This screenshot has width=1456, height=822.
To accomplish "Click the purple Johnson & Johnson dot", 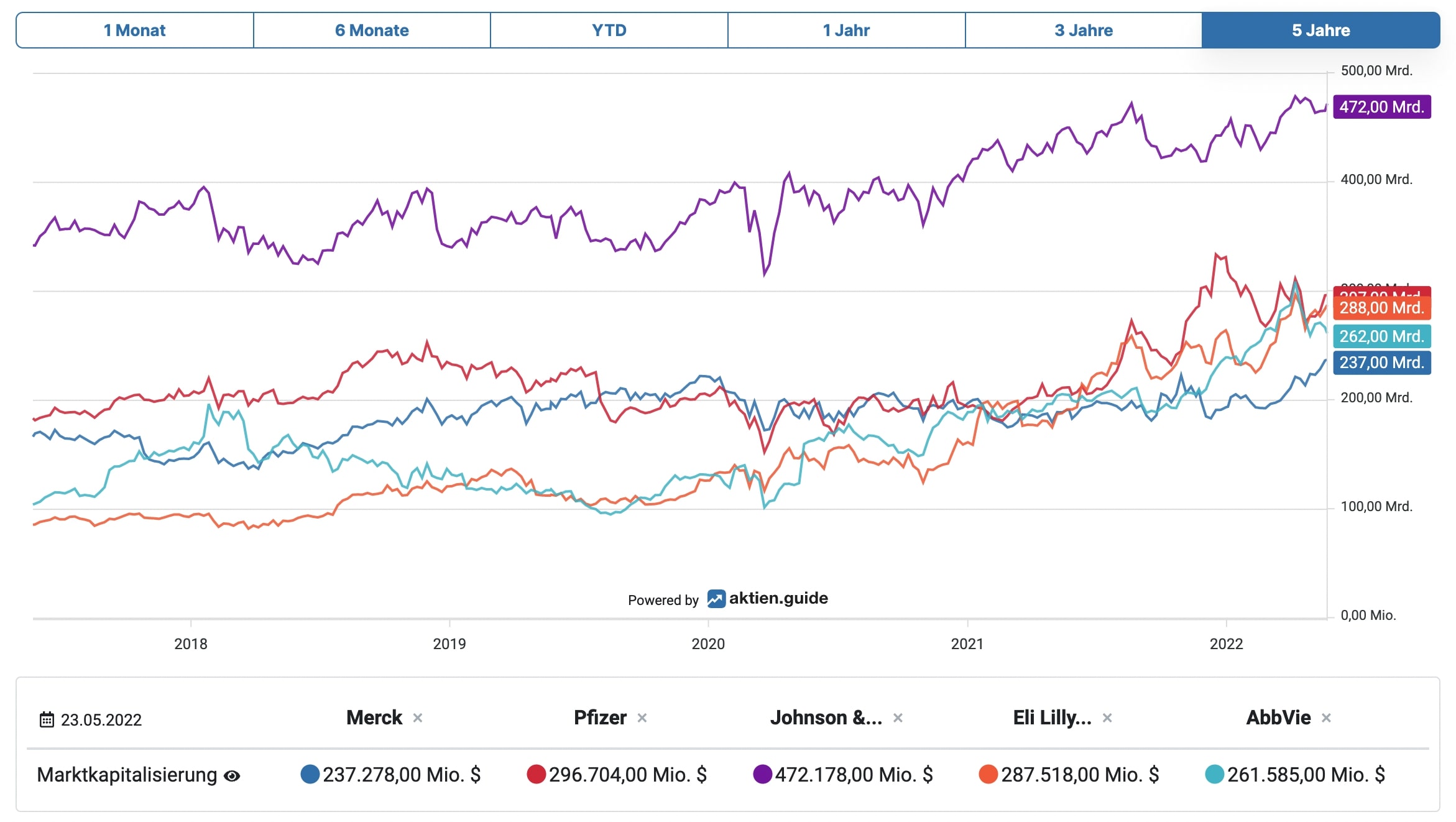I will (762, 774).
